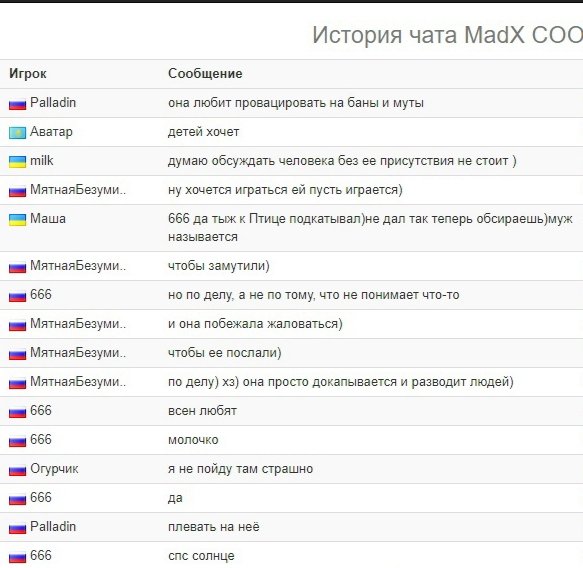Click Russian flag icon in first Palladin row
583x568 pixels.
17,104
